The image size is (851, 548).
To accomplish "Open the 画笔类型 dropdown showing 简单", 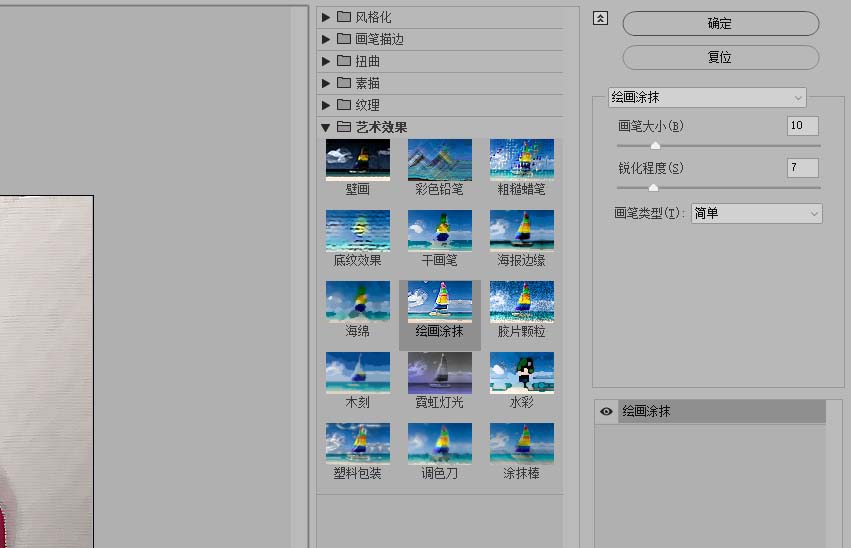I will click(x=757, y=213).
